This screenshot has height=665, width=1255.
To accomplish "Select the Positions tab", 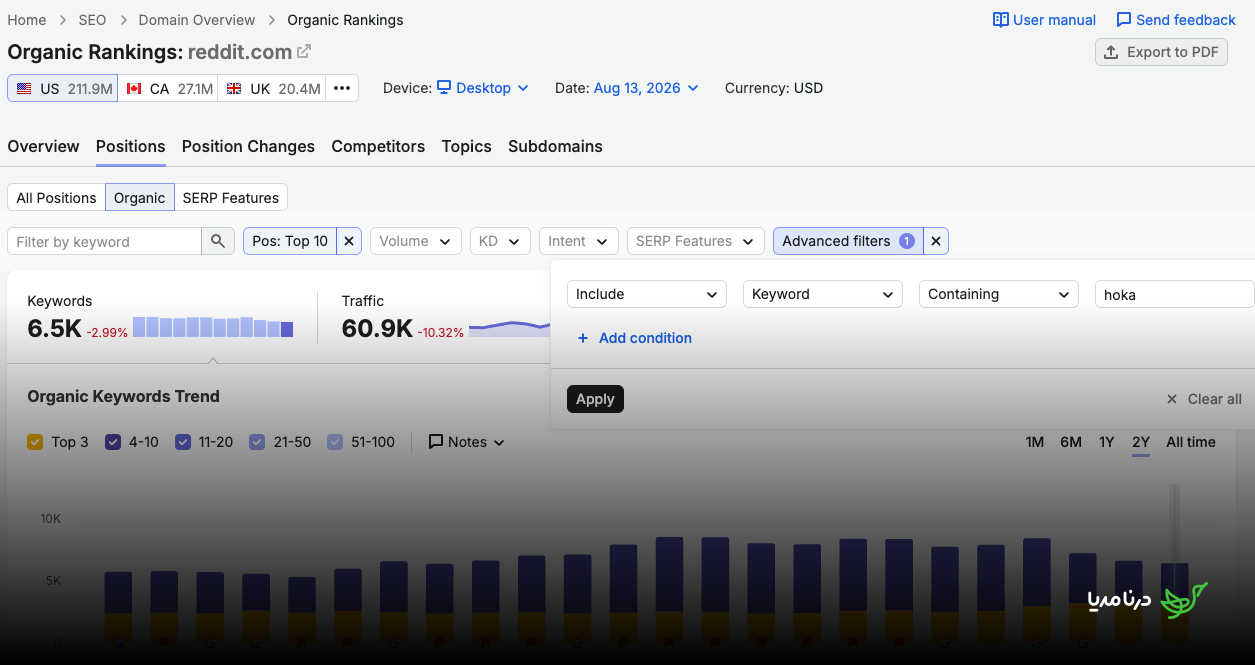I will (131, 146).
